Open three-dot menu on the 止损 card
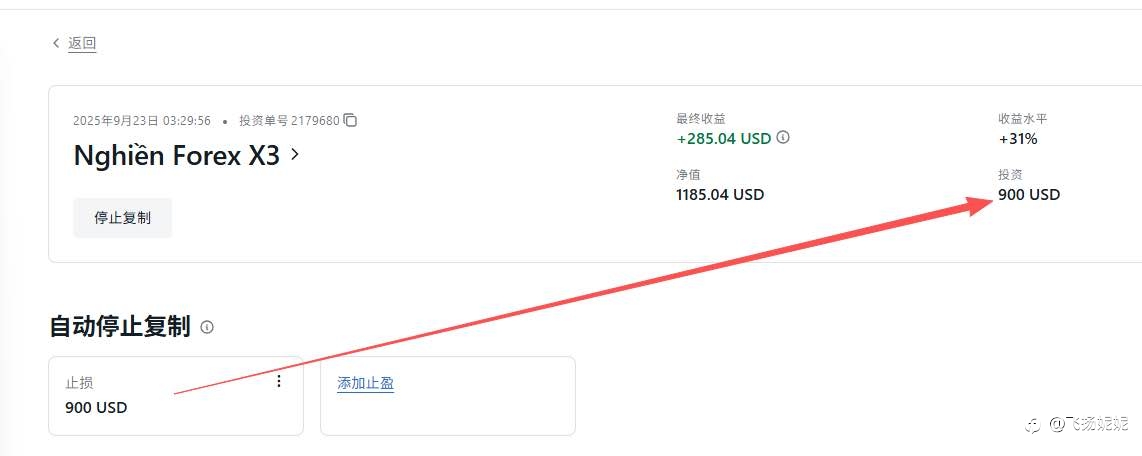 (278, 381)
